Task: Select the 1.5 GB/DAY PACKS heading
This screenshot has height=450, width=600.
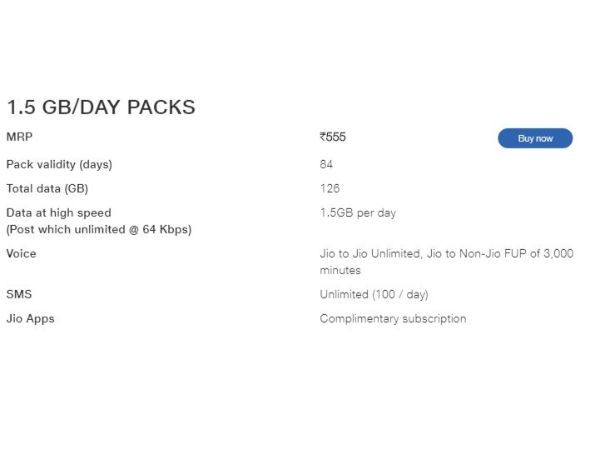Action: pos(101,107)
